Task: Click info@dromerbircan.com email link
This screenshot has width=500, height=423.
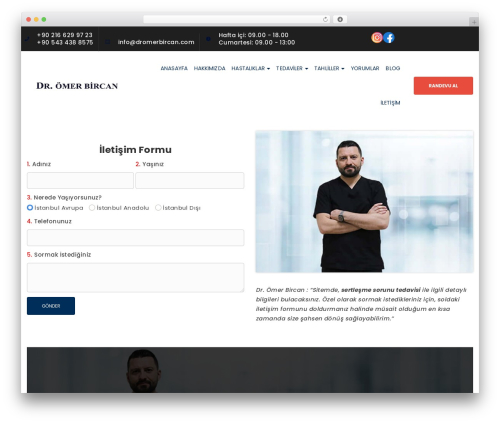Action: 156,42
